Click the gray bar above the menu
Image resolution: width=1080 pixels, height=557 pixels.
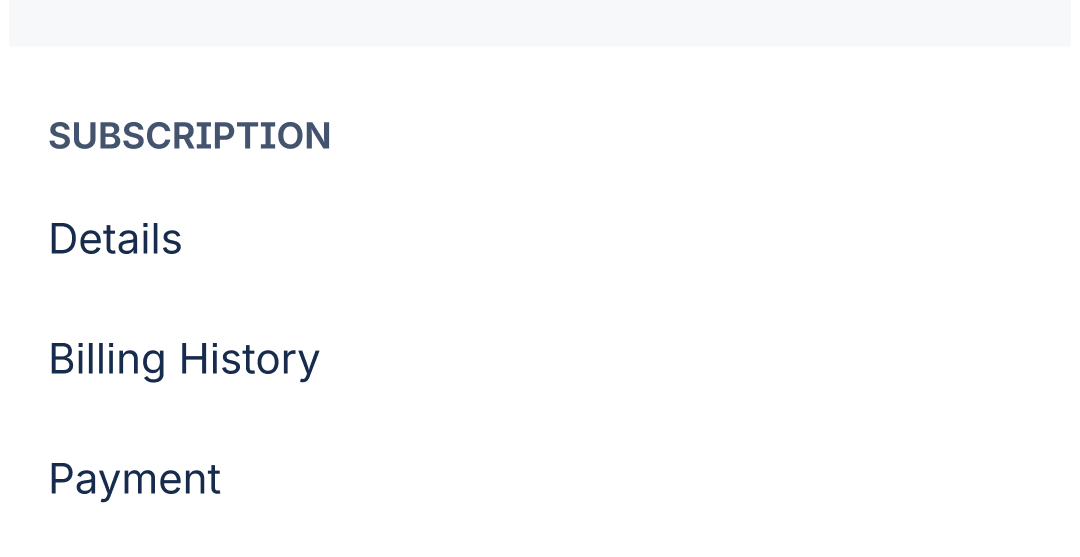540,22
